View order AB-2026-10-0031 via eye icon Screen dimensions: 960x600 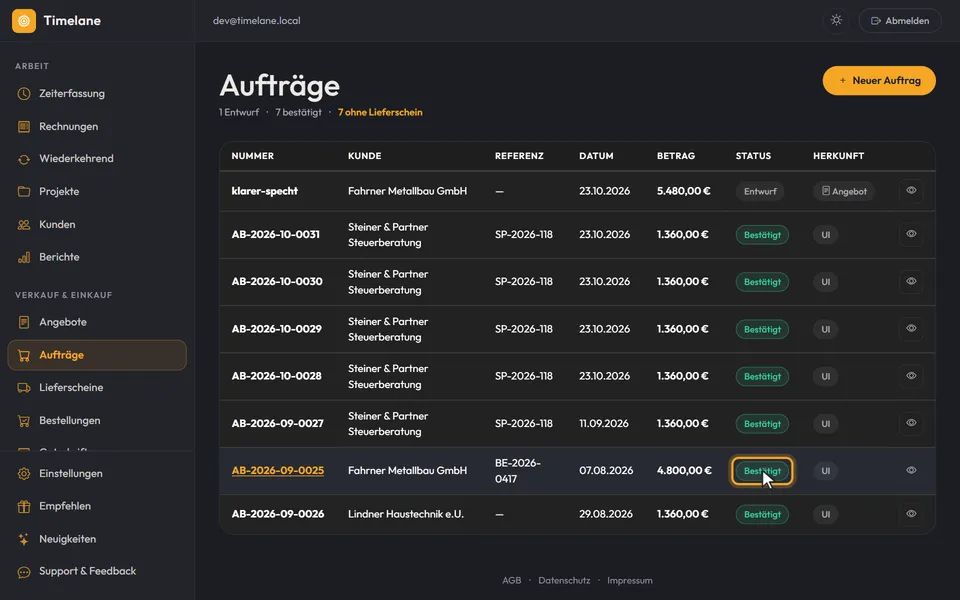click(x=911, y=234)
